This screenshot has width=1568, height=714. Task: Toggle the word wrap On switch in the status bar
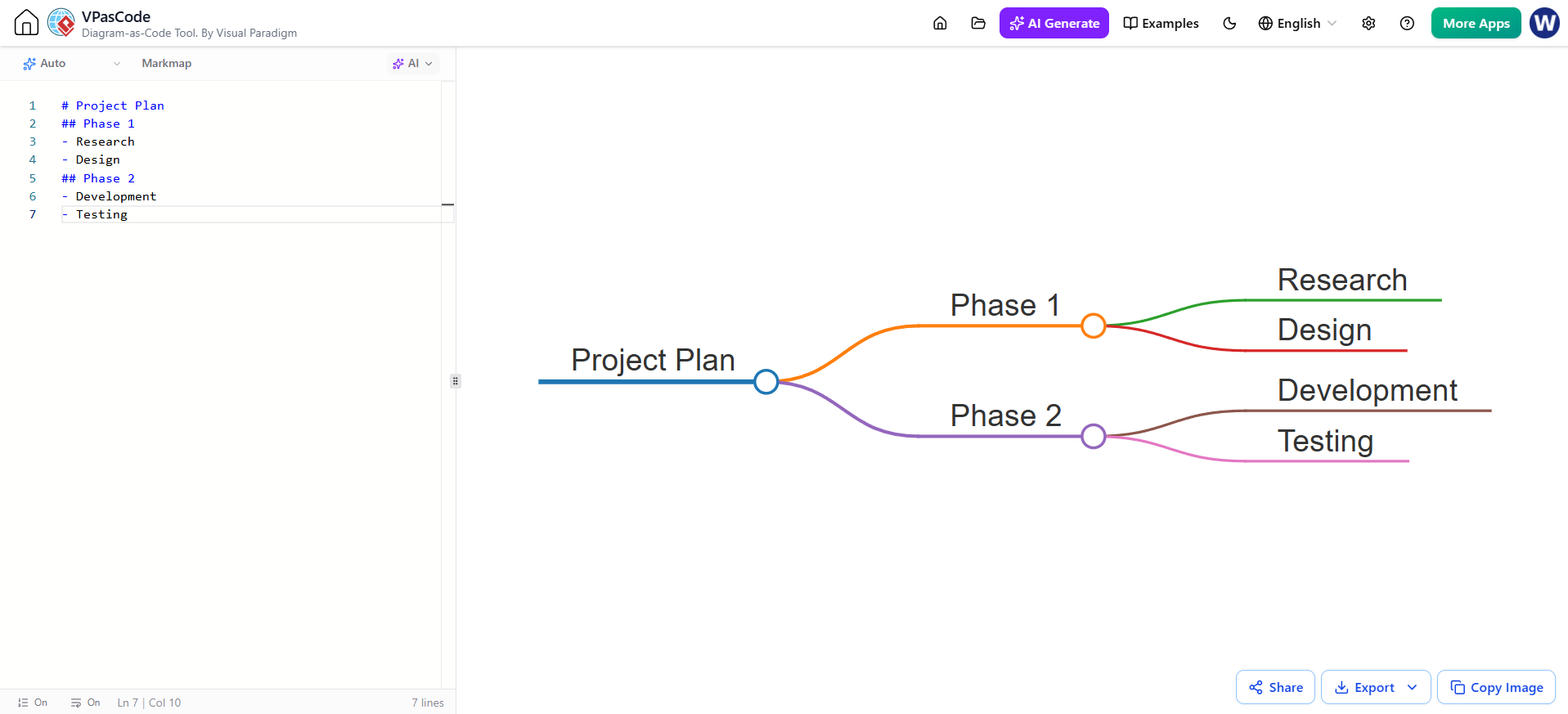(x=86, y=703)
